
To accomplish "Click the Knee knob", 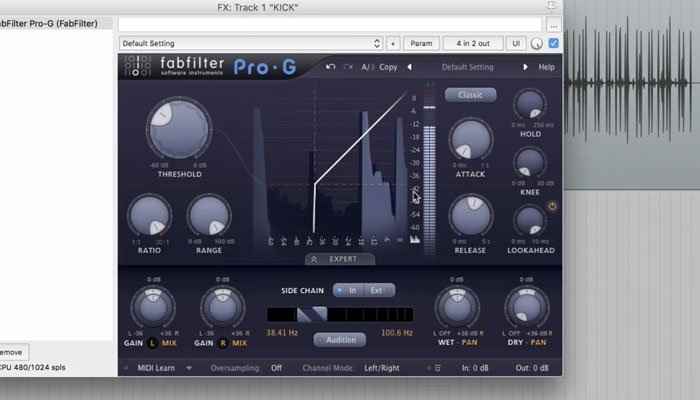I will pyautogui.click(x=530, y=162).
